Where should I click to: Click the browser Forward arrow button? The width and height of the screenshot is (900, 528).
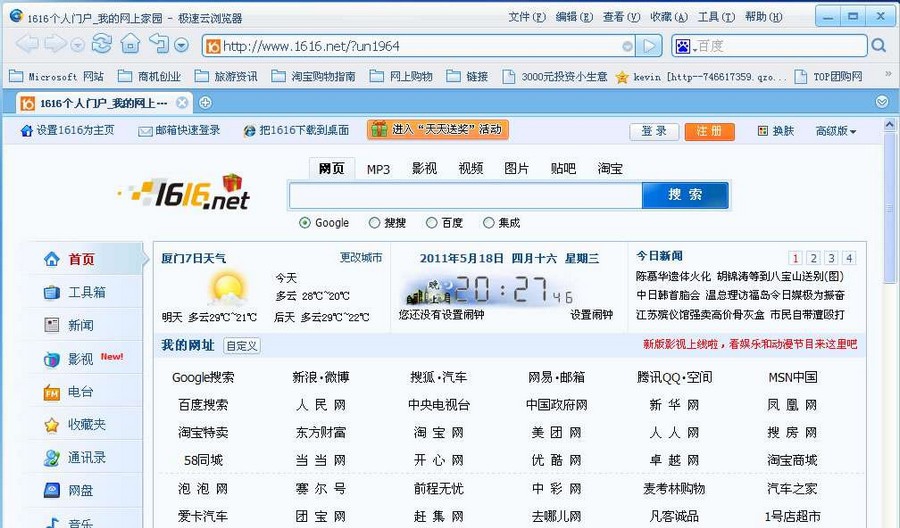[55, 44]
